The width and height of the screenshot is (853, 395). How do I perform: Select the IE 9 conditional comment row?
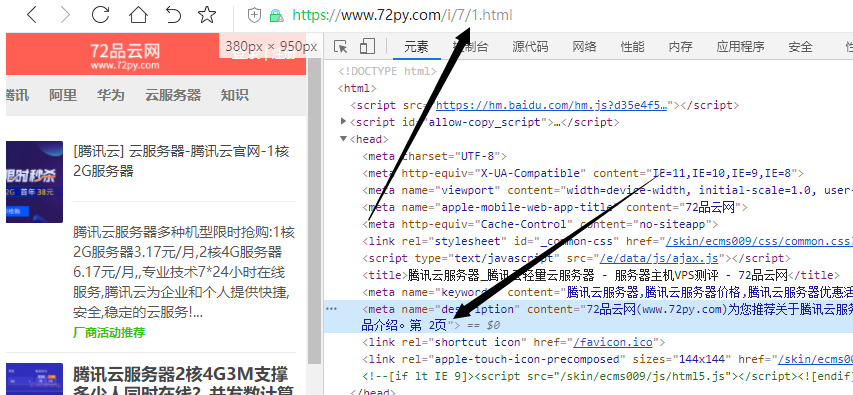tap(608, 376)
